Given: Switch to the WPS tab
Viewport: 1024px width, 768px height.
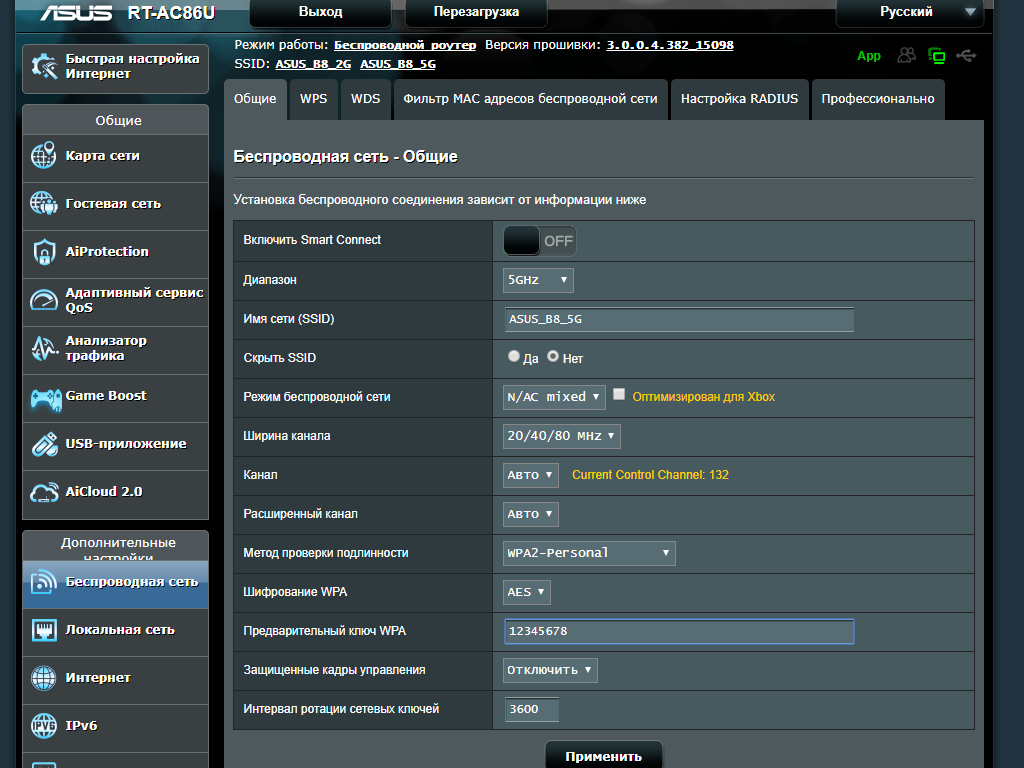Looking at the screenshot, I should (x=313, y=99).
